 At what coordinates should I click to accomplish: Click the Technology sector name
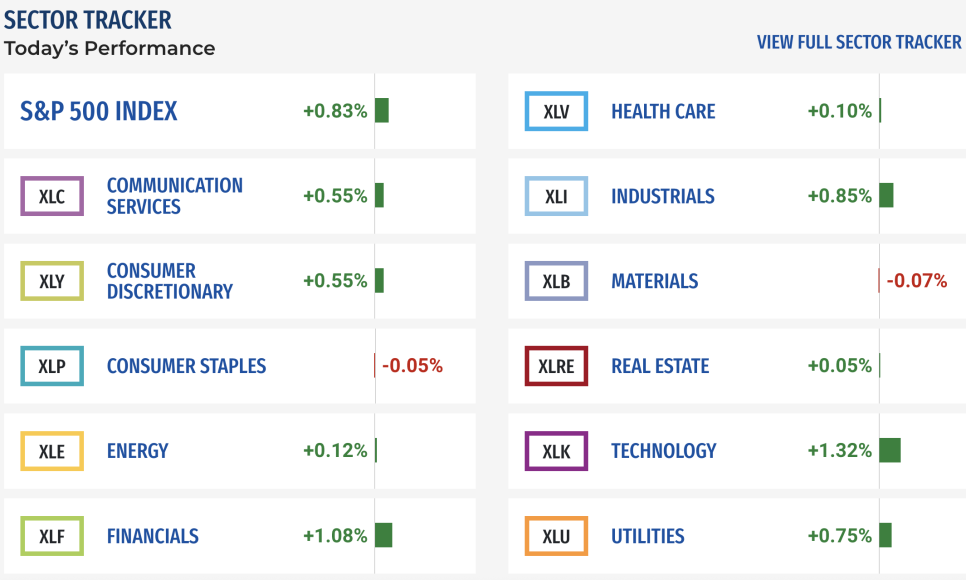pos(664,451)
